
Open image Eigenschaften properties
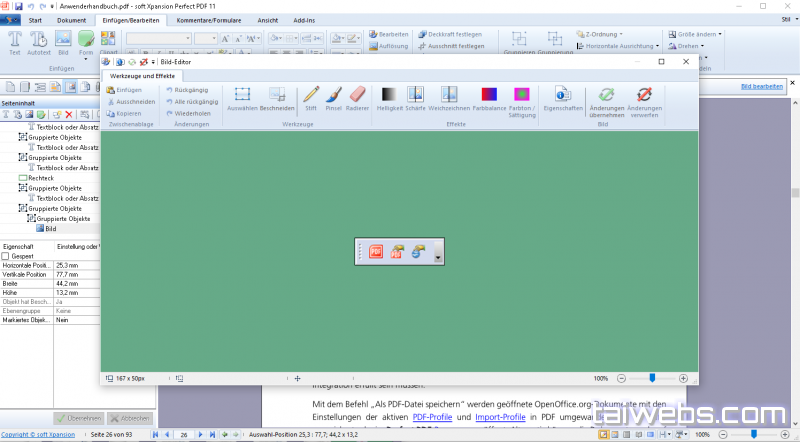[561, 98]
